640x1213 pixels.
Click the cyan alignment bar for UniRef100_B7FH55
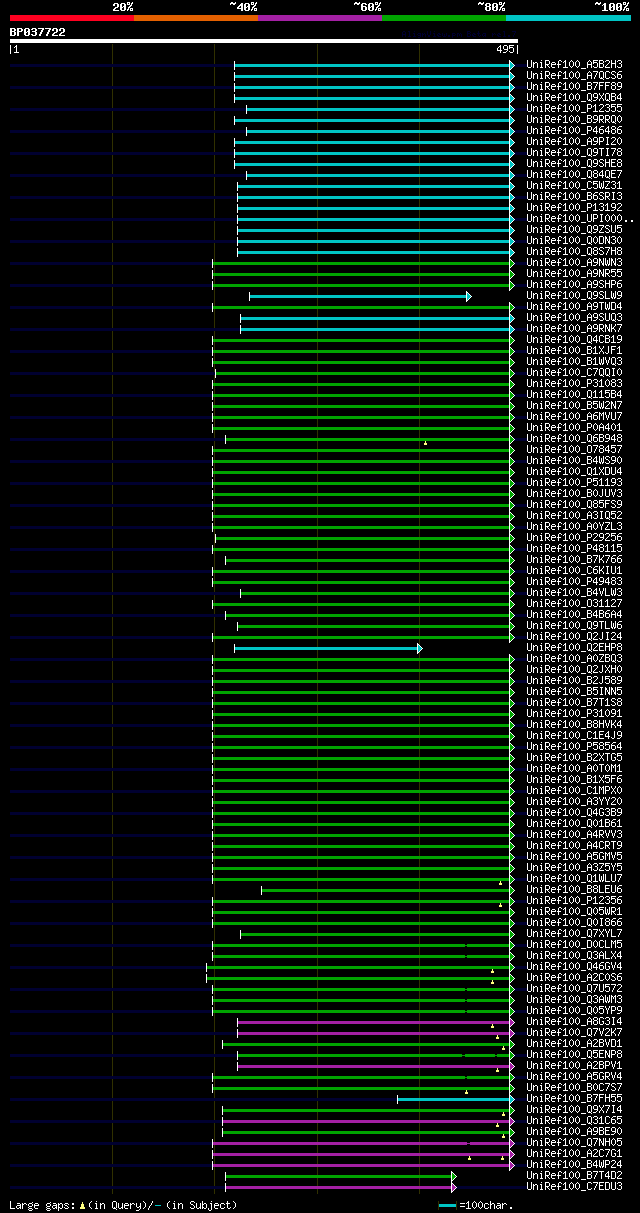pos(456,1099)
